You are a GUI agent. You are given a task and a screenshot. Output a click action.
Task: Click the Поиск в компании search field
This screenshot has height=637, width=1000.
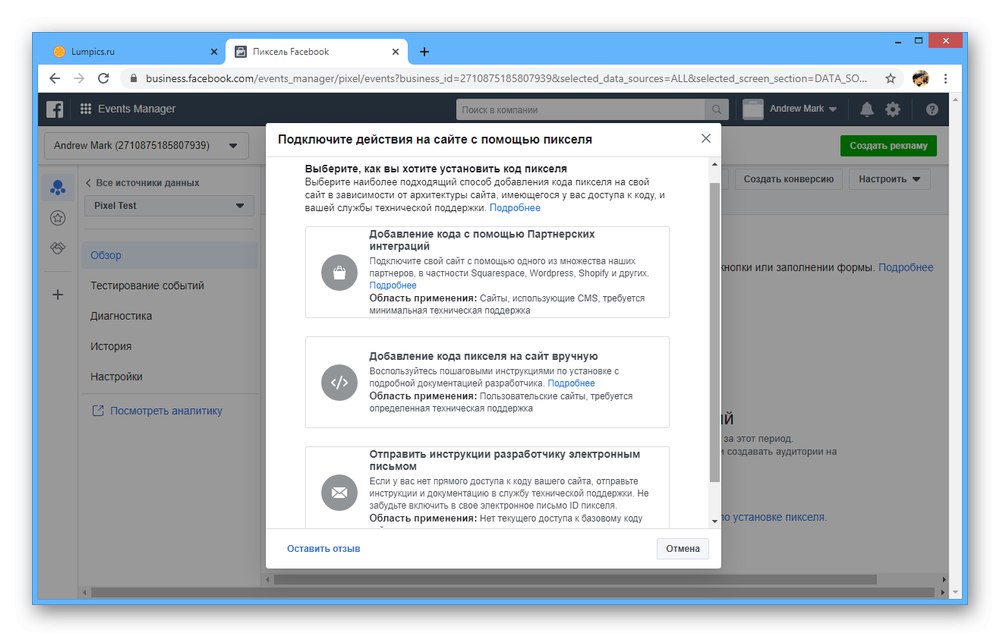click(580, 110)
